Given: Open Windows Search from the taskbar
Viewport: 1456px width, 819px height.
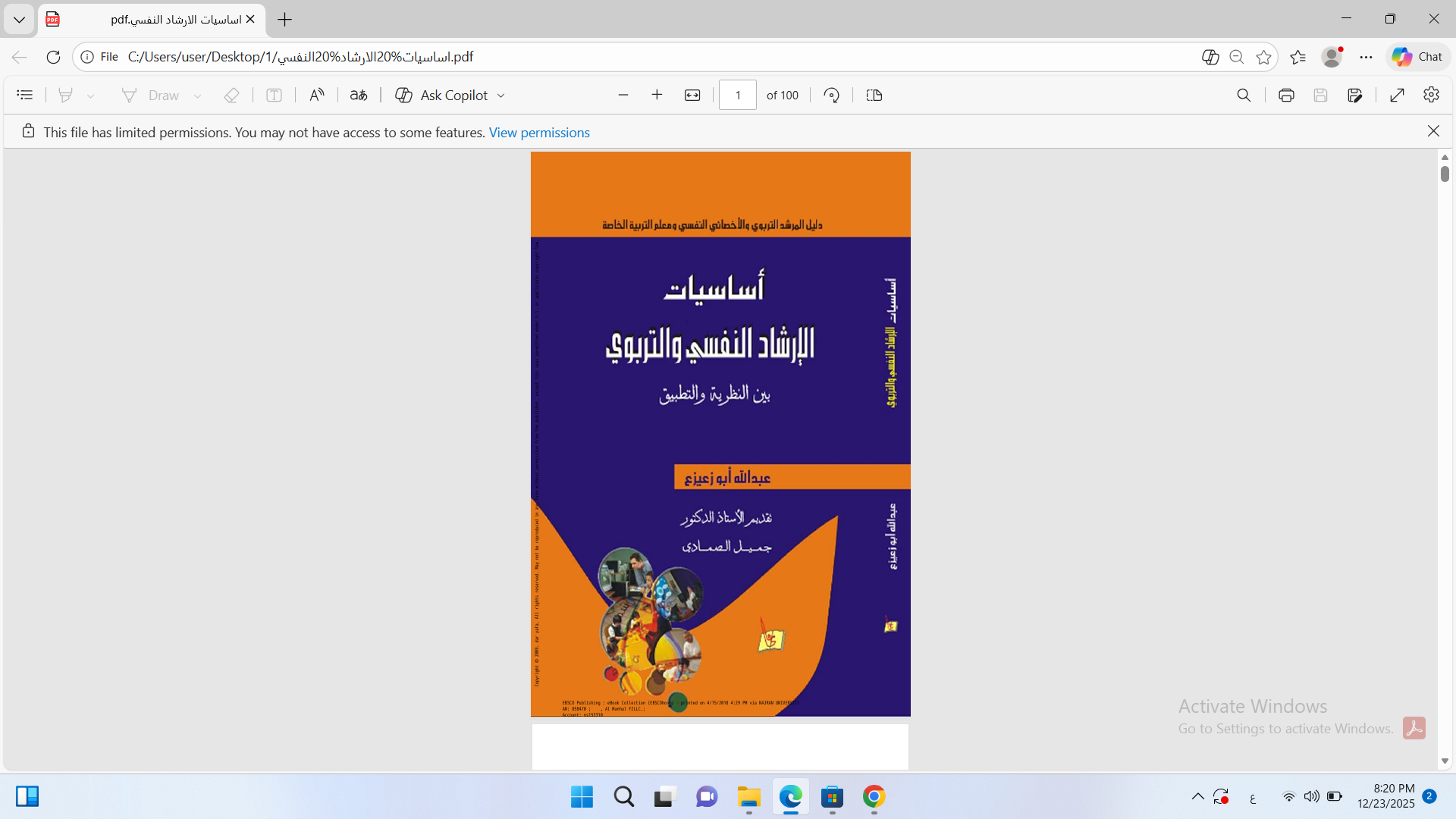Looking at the screenshot, I should coord(623,797).
